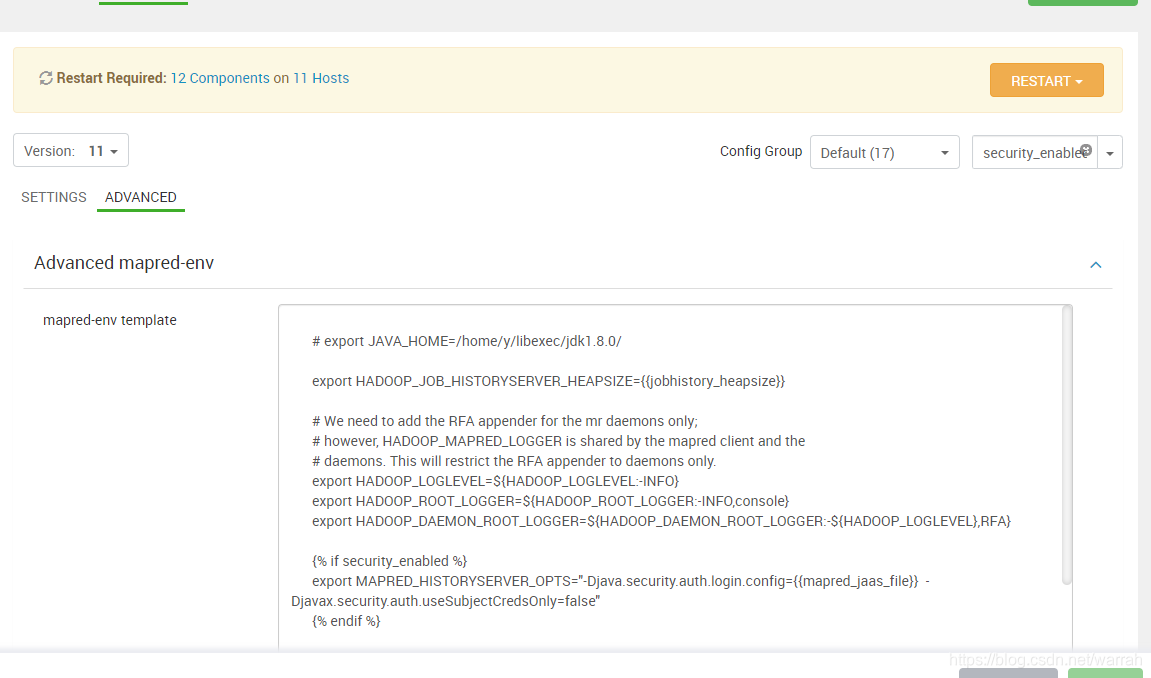The width and height of the screenshot is (1151, 678).
Task: Select the ADVANCED tab
Action: coord(140,197)
